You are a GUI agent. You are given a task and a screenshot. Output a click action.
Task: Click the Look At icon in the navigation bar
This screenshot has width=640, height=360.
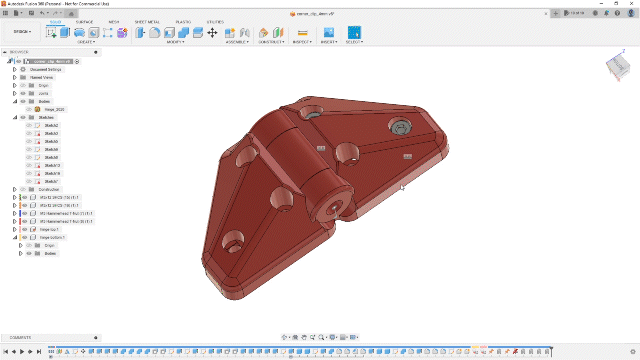(x=296, y=337)
